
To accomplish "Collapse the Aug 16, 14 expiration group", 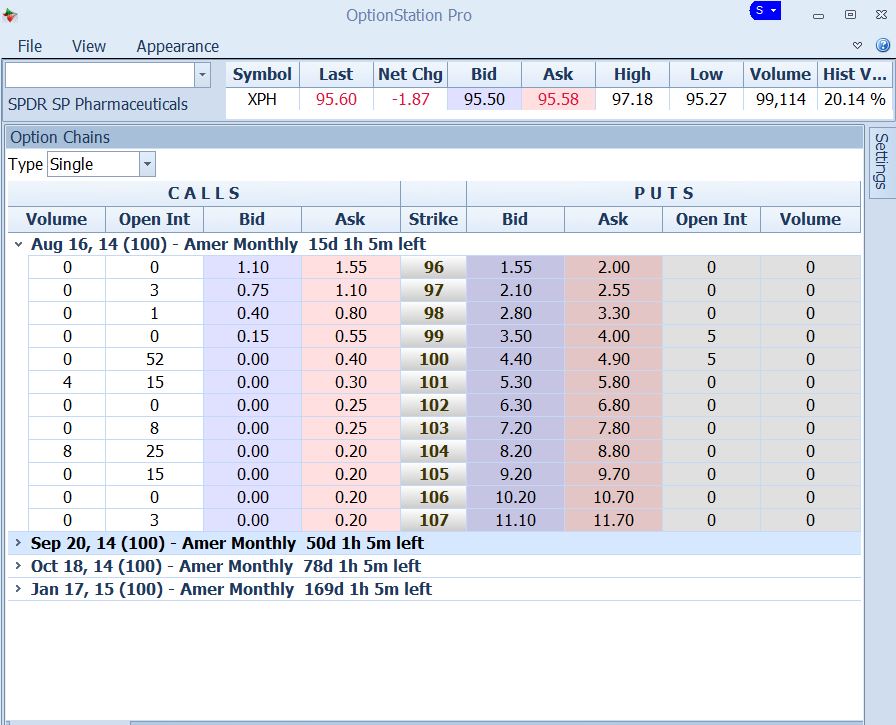I will pyautogui.click(x=18, y=244).
